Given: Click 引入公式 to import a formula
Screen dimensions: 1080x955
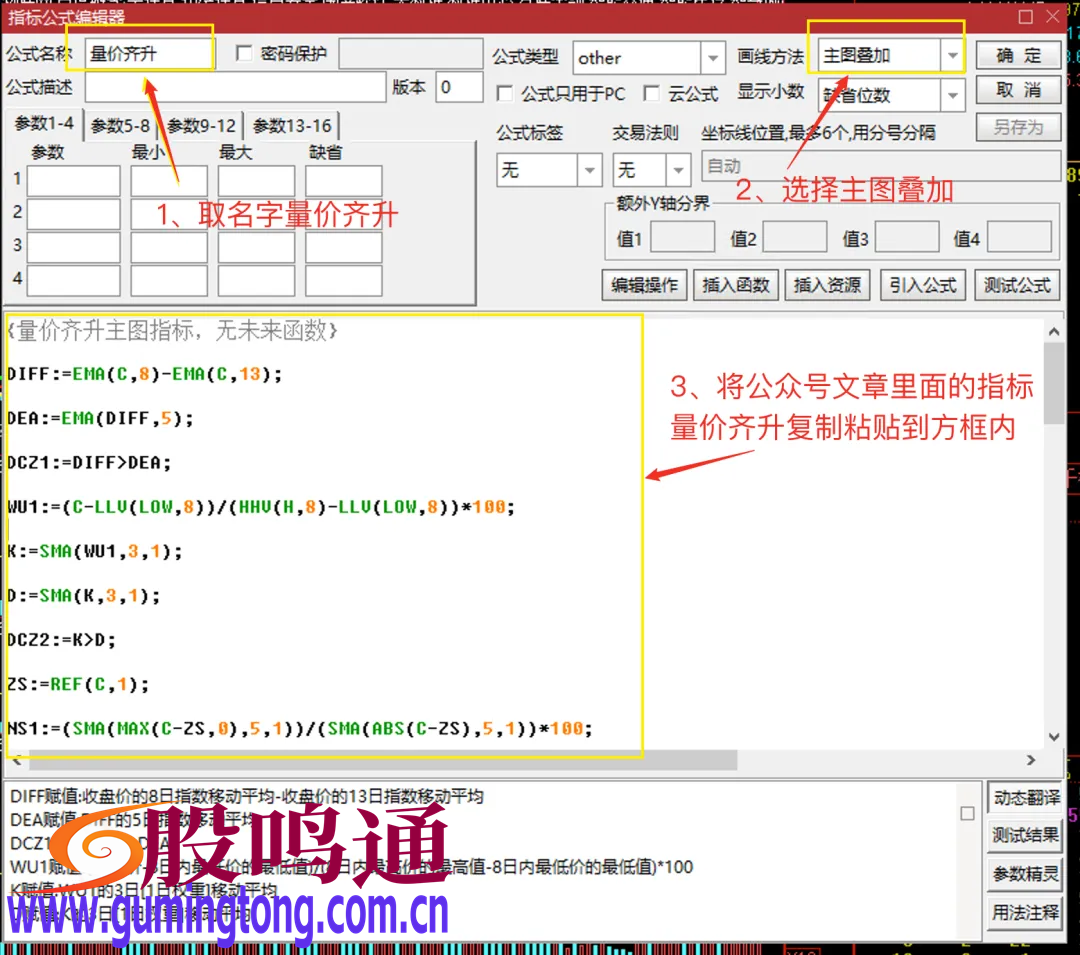Looking at the screenshot, I should [x=922, y=285].
